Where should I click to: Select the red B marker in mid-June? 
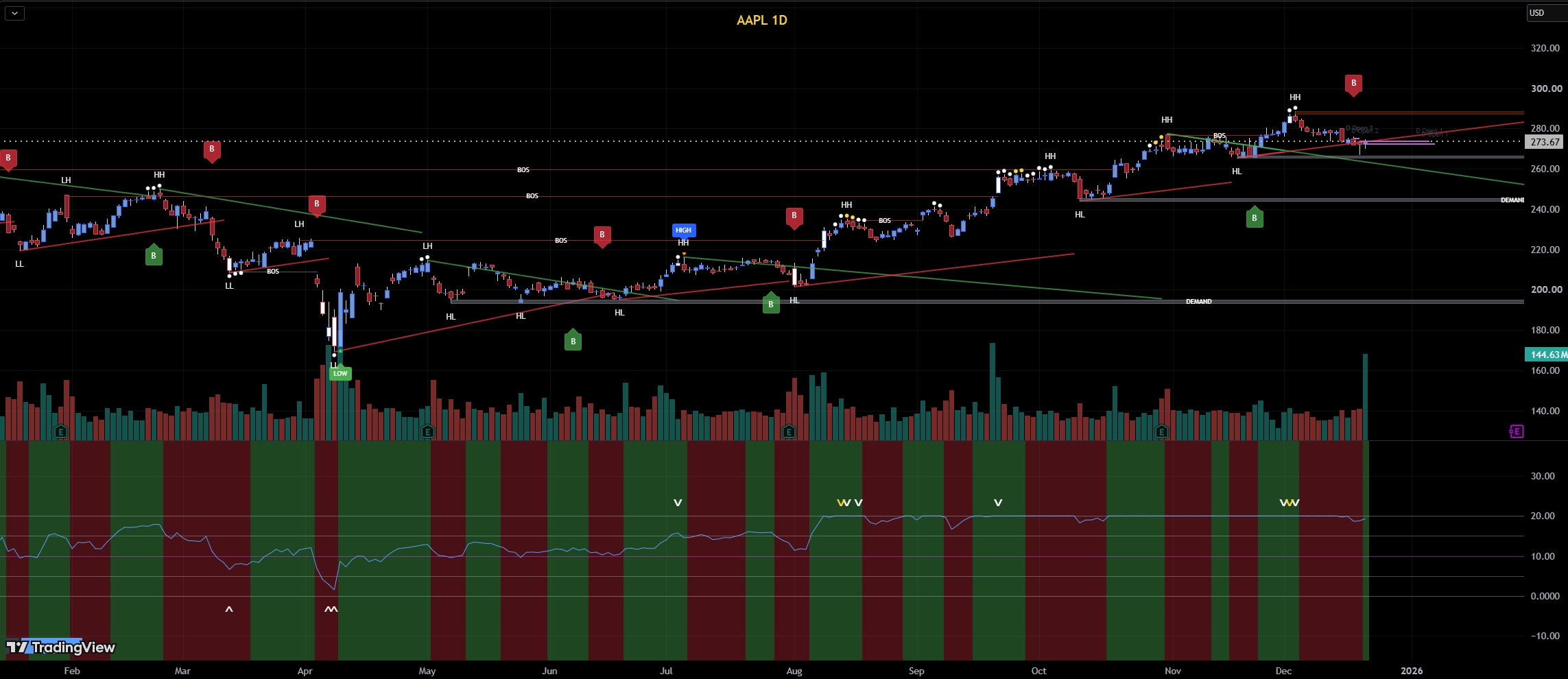pos(602,235)
